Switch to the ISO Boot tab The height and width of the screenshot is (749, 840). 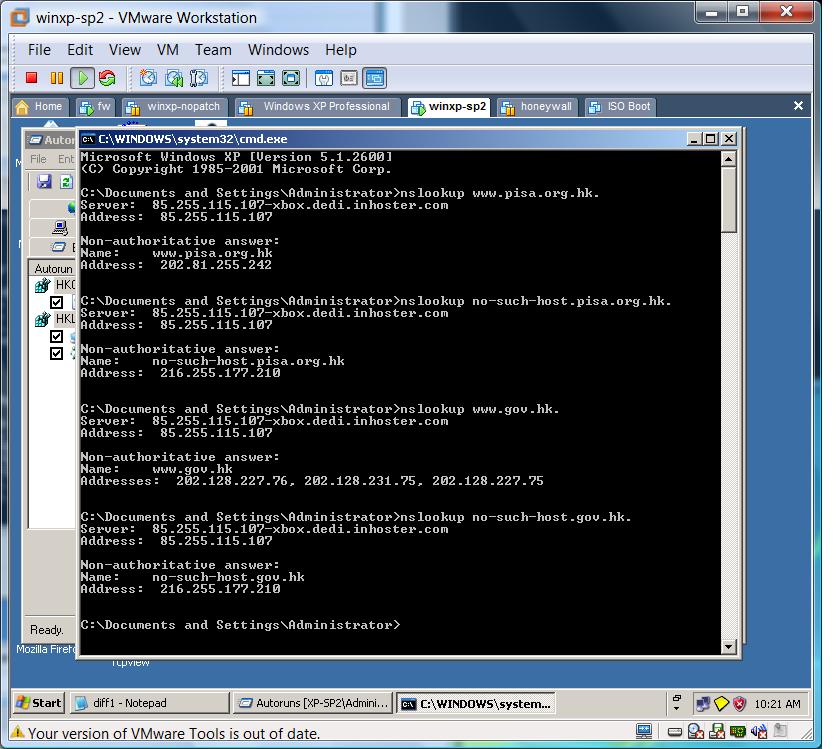[x=620, y=107]
